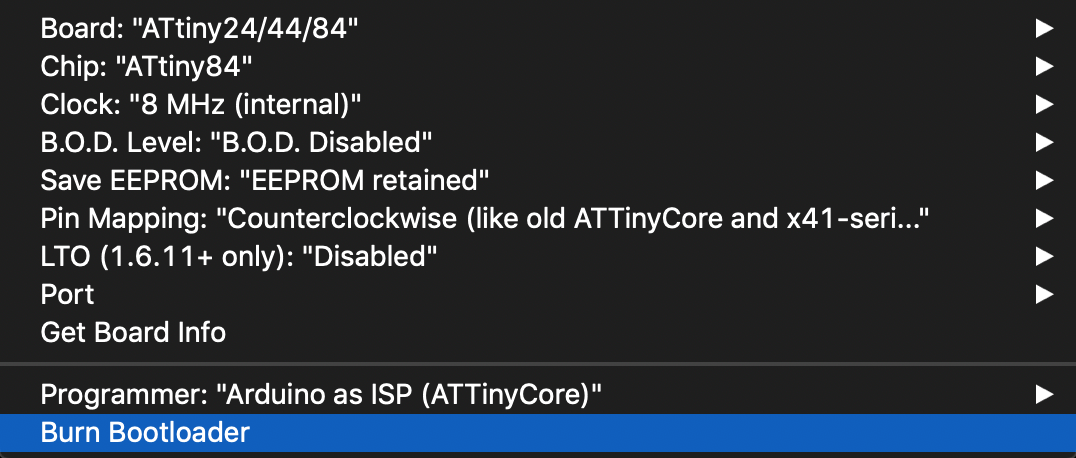
Task: Expand the Programmer row submenu arrow
Action: pos(1044,394)
